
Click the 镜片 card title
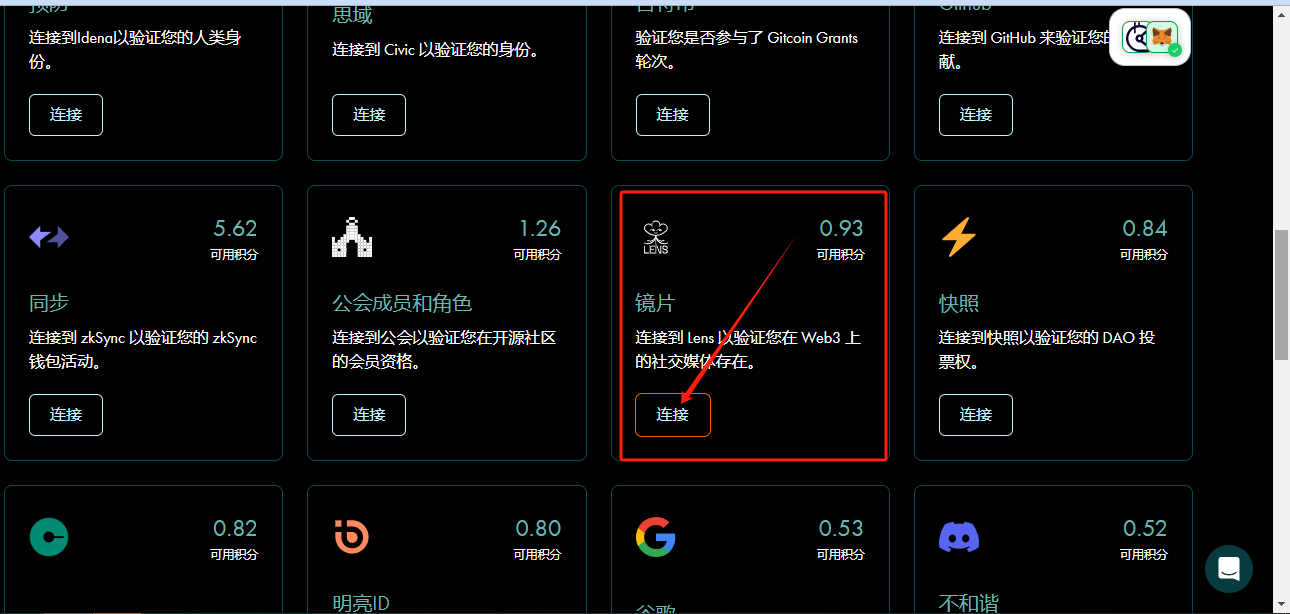click(655, 303)
